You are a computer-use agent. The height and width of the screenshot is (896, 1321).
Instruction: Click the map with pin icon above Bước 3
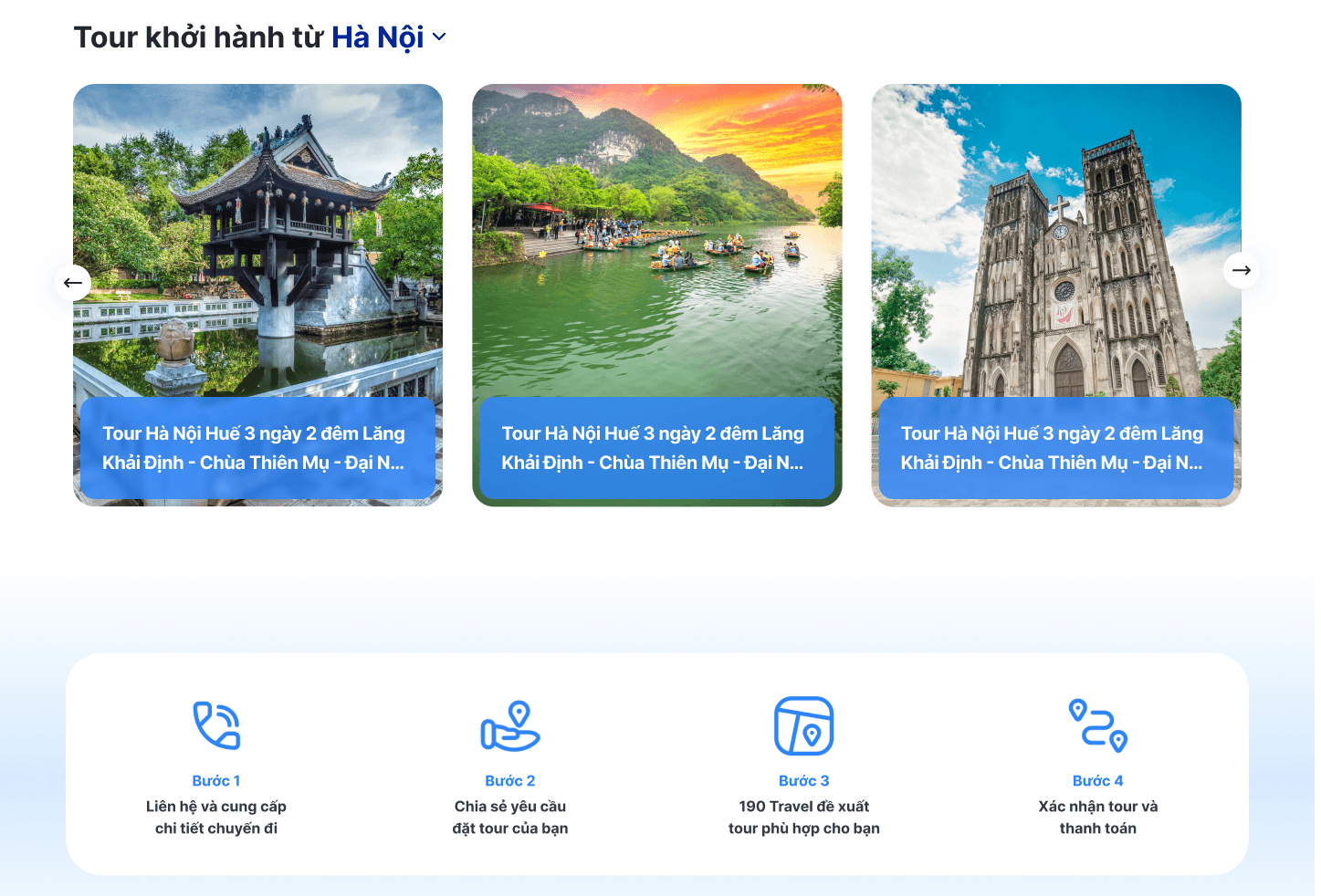pyautogui.click(x=803, y=726)
